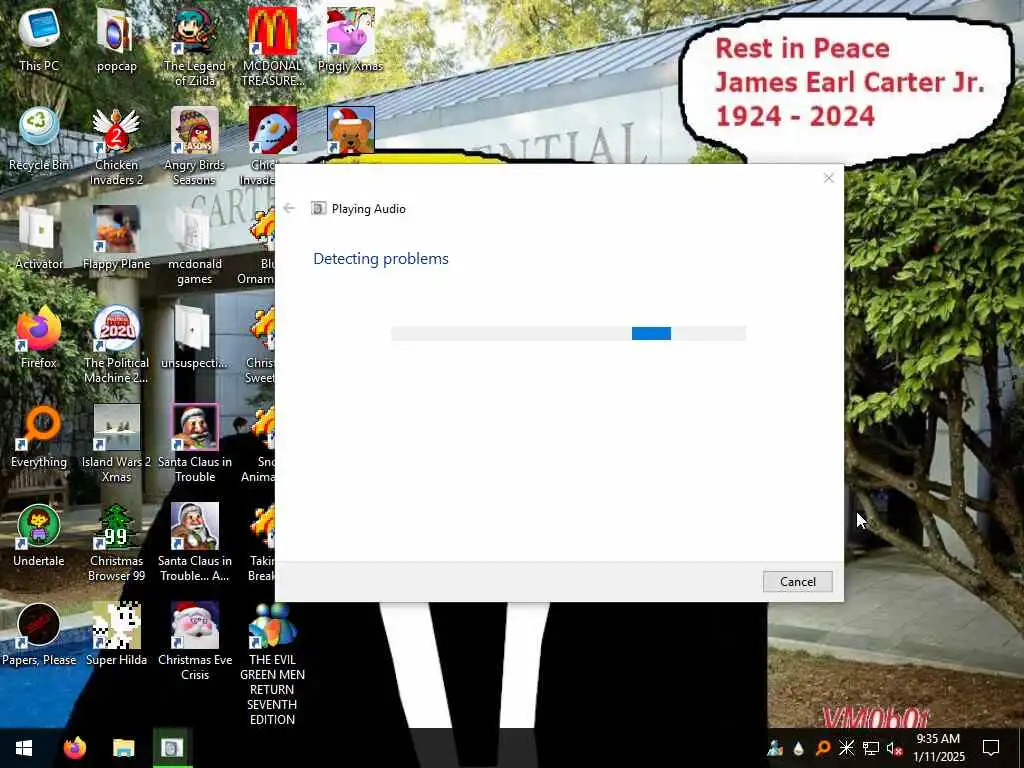Select the MCDONAL TREASURE shortcut
Image resolution: width=1024 pixels, height=768 pixels.
pyautogui.click(x=272, y=47)
